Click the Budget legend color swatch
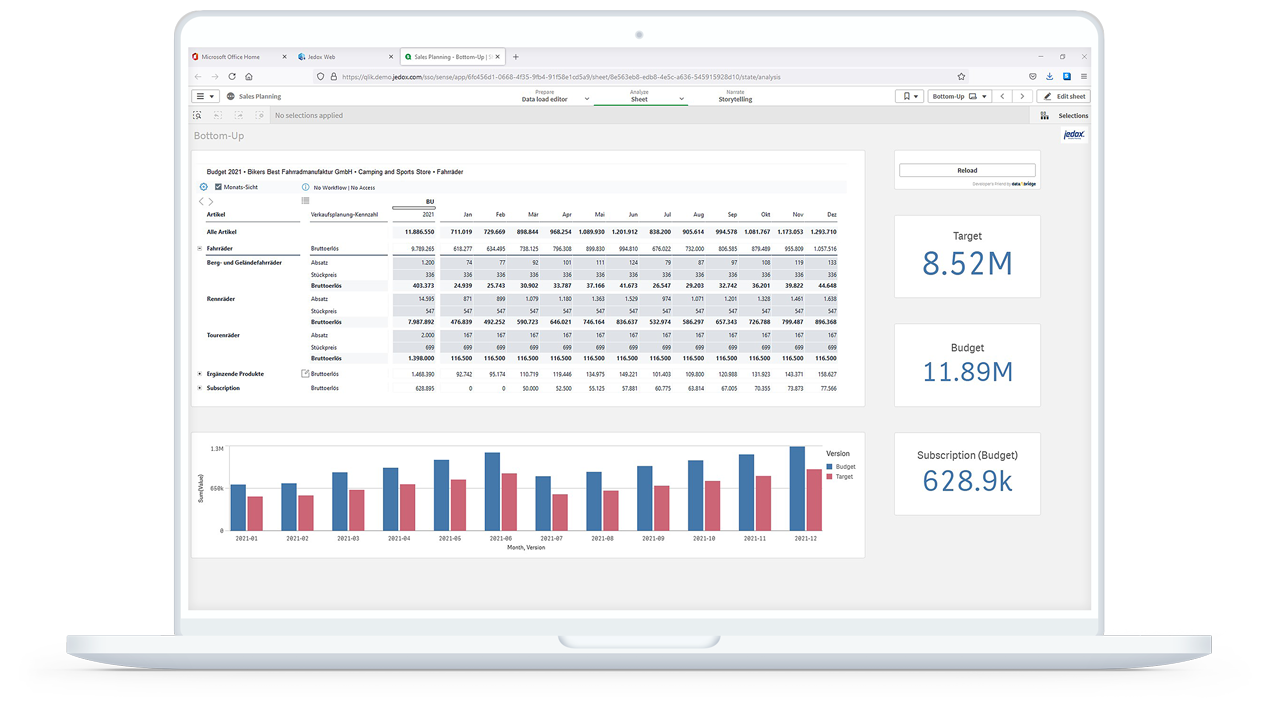 pyautogui.click(x=829, y=467)
